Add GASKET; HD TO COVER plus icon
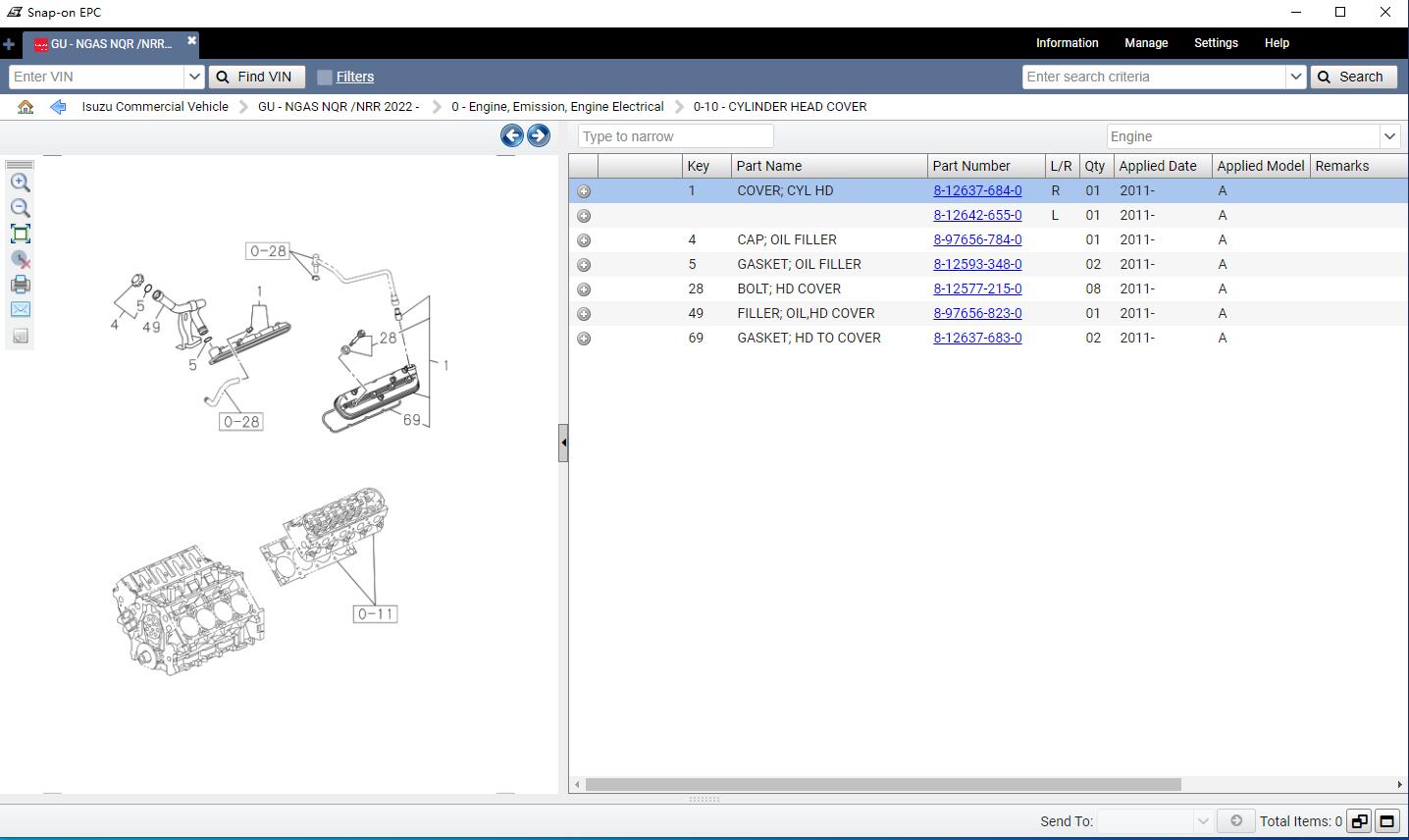This screenshot has width=1409, height=840. (584, 339)
